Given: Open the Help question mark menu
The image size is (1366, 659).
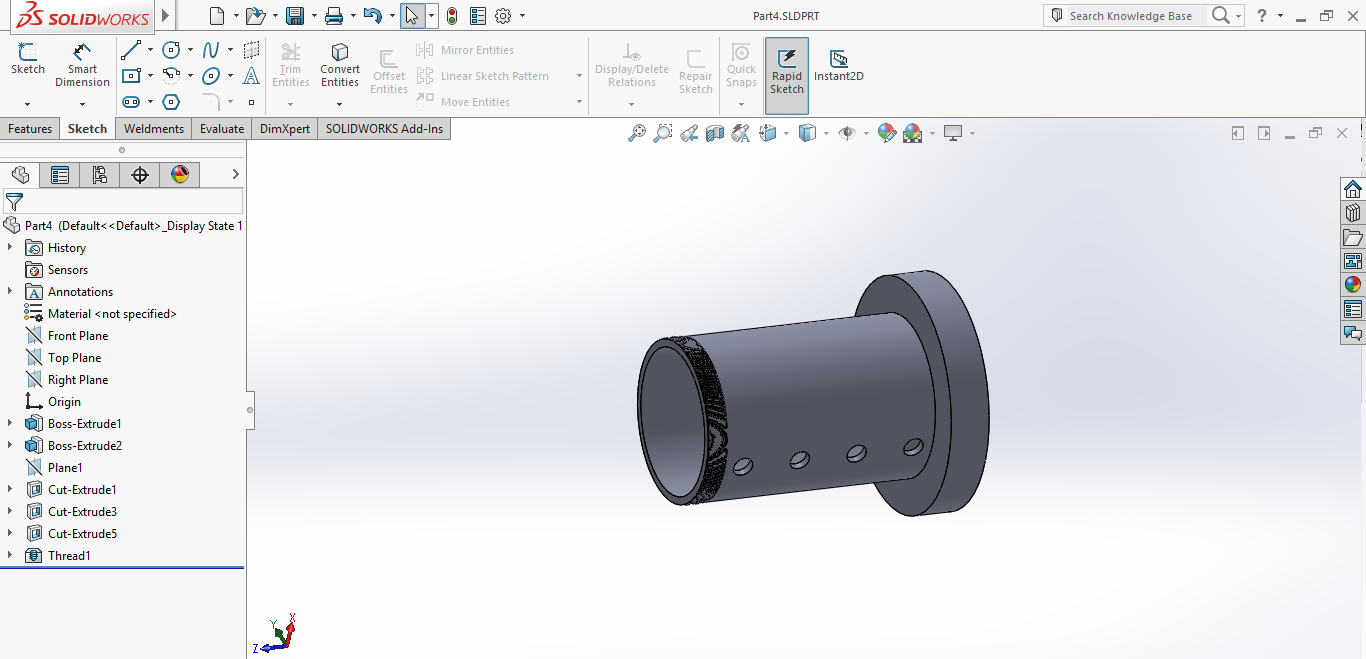Looking at the screenshot, I should click(x=1262, y=16).
